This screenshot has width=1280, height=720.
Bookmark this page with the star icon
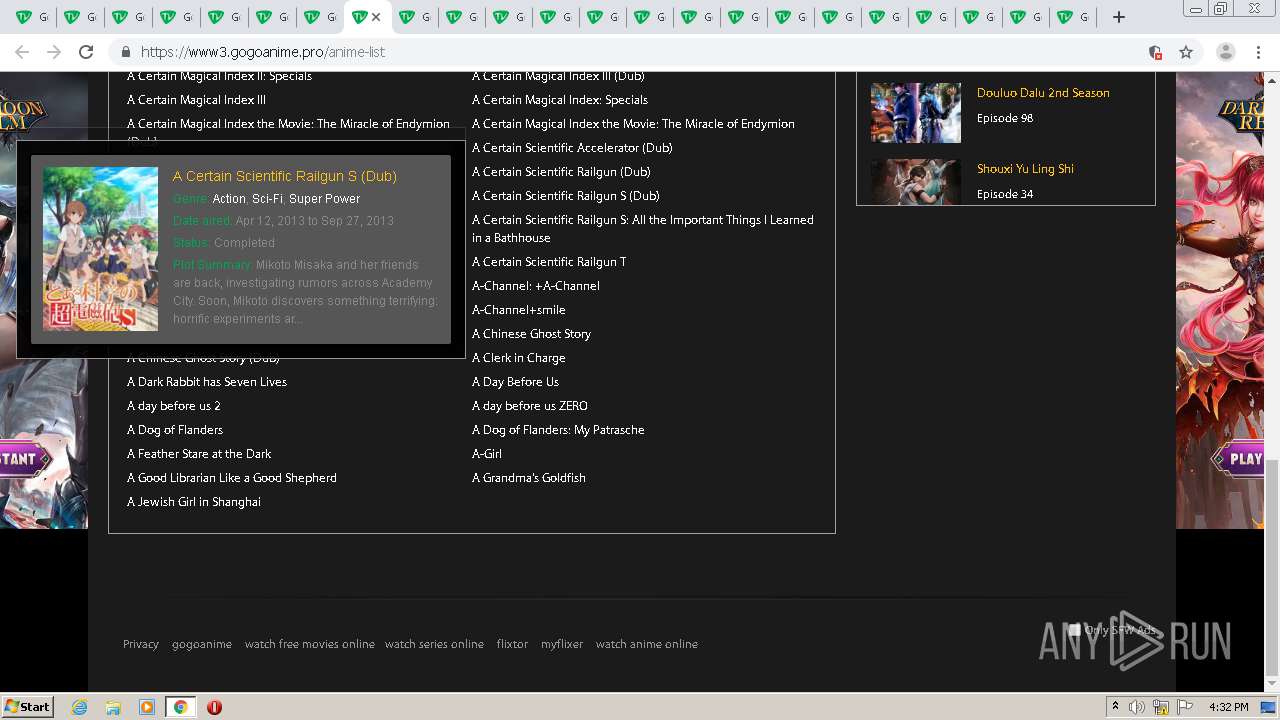[x=1186, y=52]
